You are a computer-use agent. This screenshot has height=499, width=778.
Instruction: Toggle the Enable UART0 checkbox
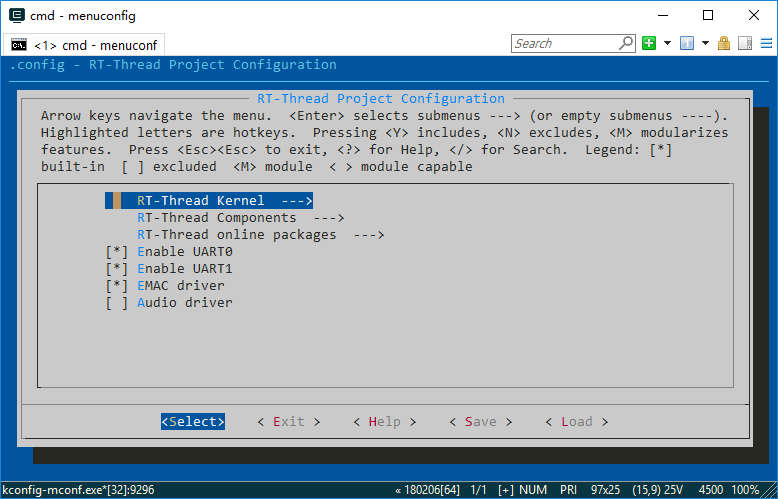click(117, 252)
